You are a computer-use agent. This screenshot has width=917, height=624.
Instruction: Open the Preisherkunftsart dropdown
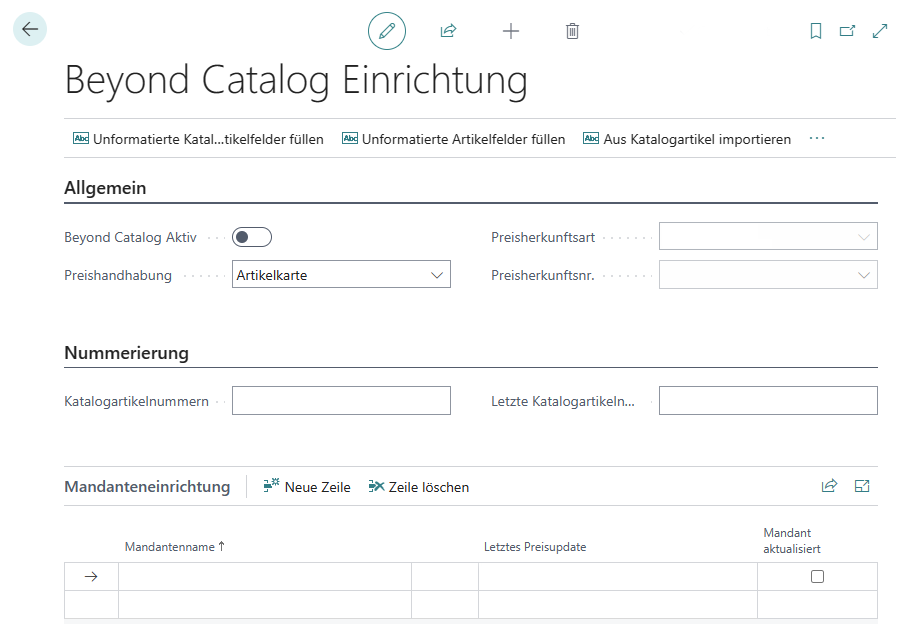point(768,236)
